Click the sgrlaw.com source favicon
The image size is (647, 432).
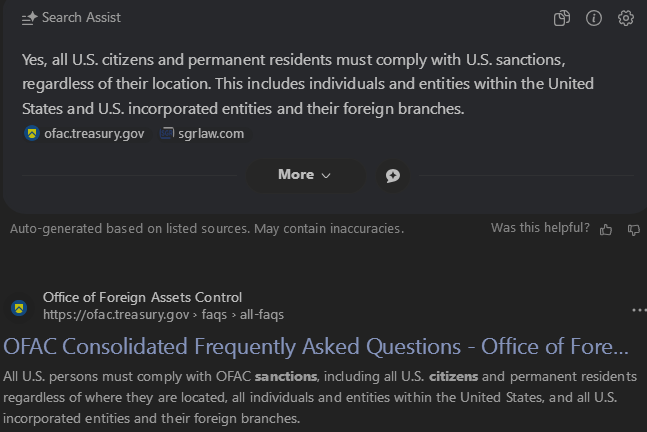point(167,133)
